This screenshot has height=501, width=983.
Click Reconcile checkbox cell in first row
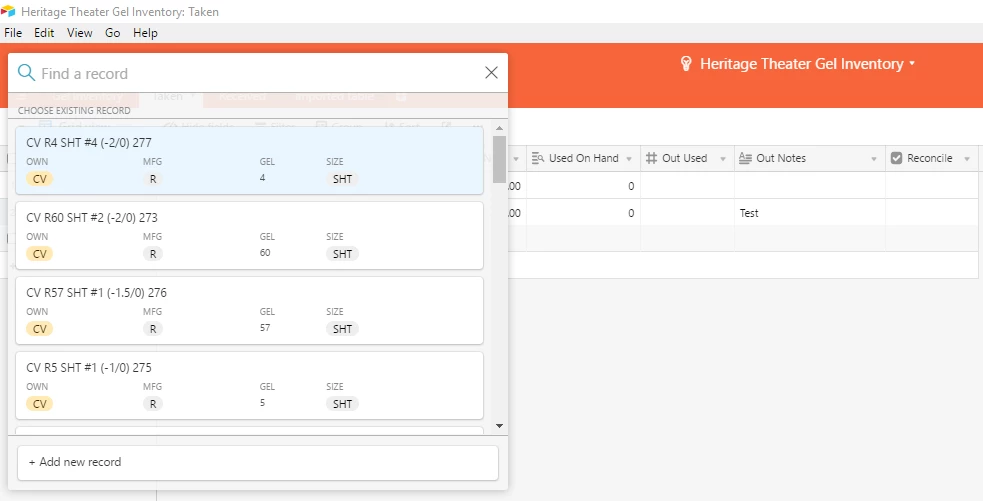932,186
